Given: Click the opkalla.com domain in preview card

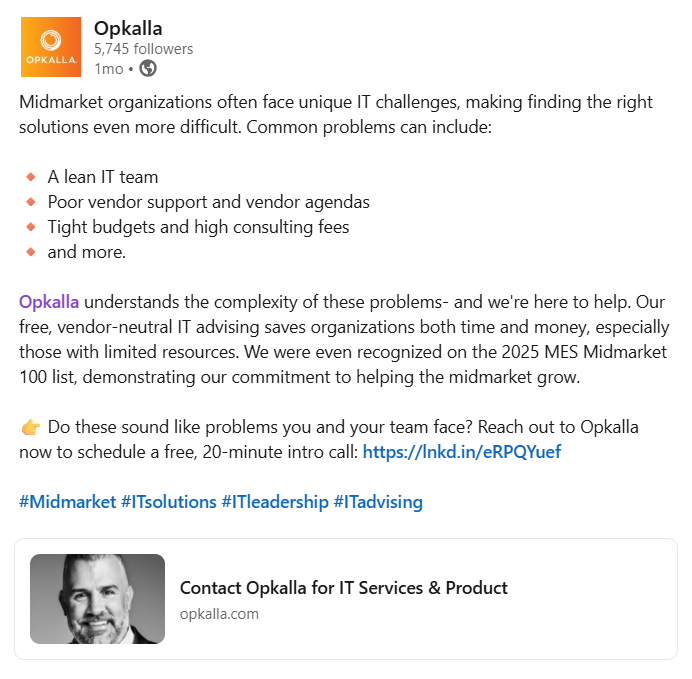Looking at the screenshot, I should click(x=219, y=613).
